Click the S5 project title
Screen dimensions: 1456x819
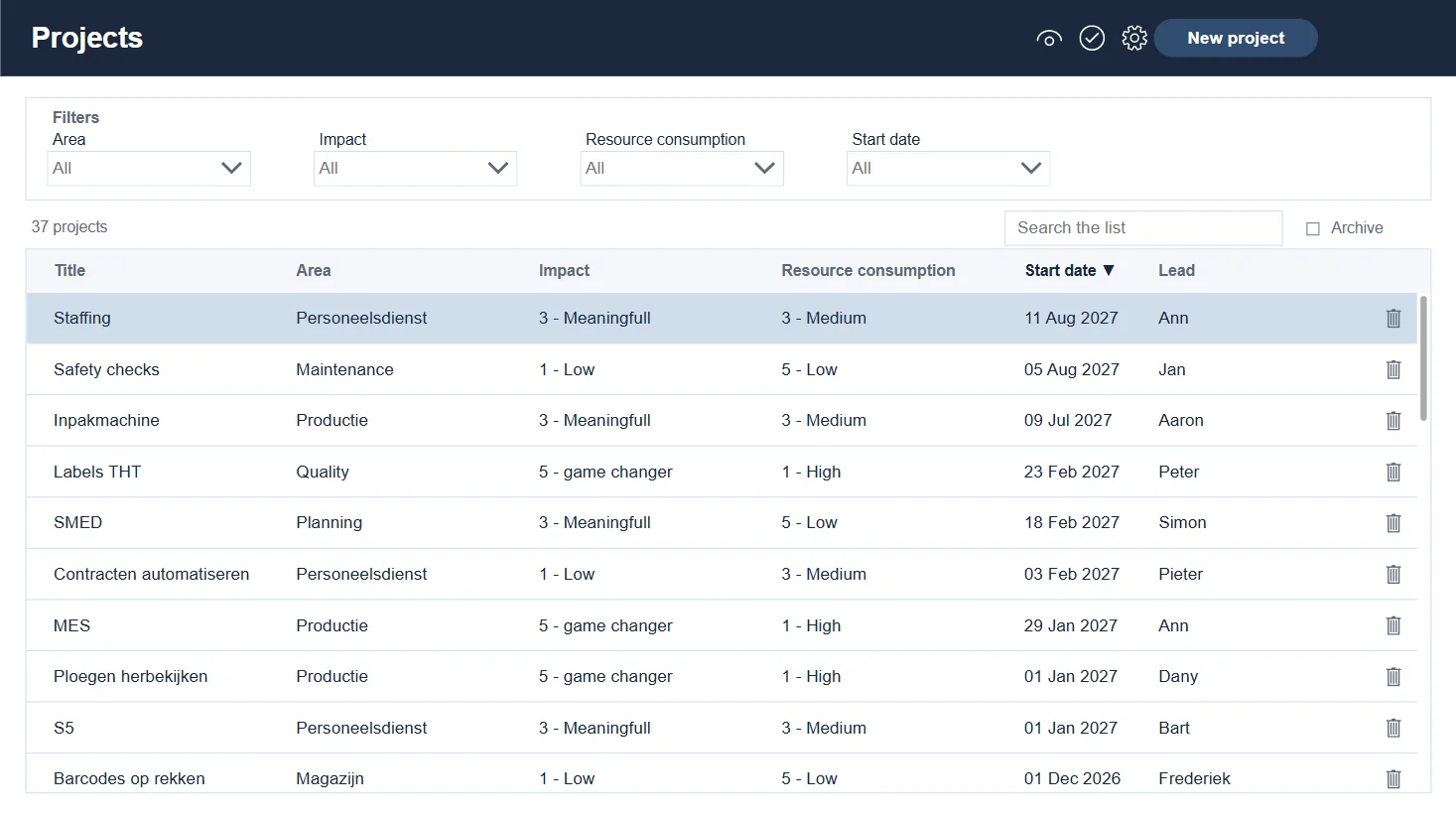click(x=64, y=728)
